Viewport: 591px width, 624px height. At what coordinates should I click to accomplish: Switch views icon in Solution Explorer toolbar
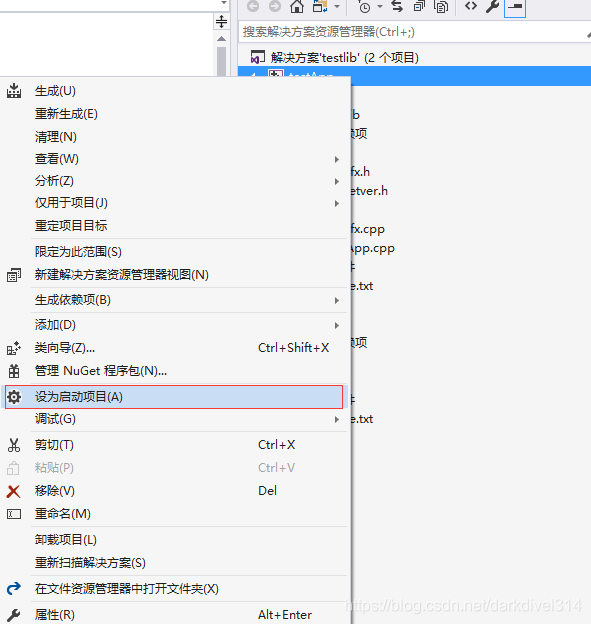click(x=320, y=6)
